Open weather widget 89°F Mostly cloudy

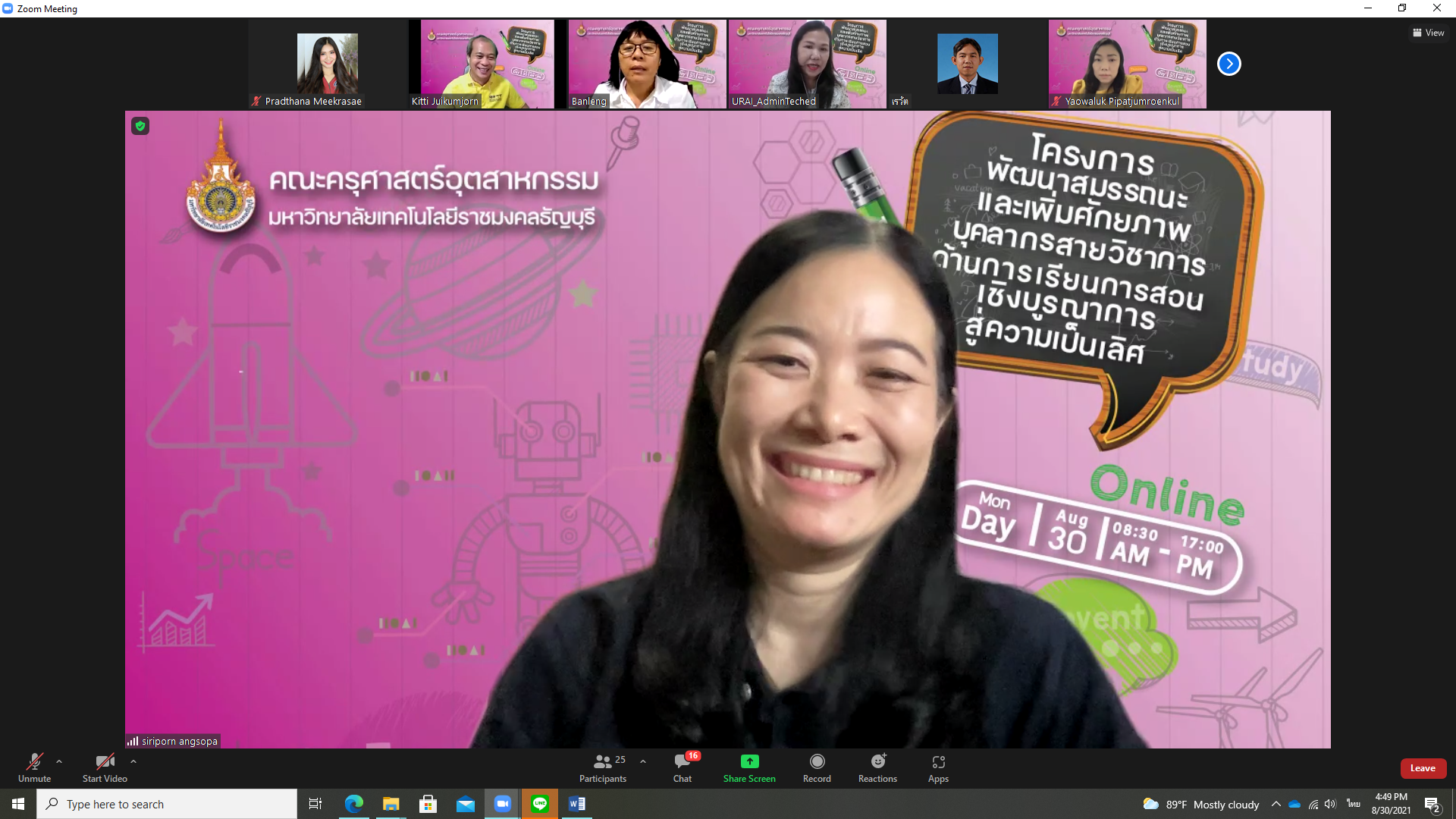coord(1201,804)
